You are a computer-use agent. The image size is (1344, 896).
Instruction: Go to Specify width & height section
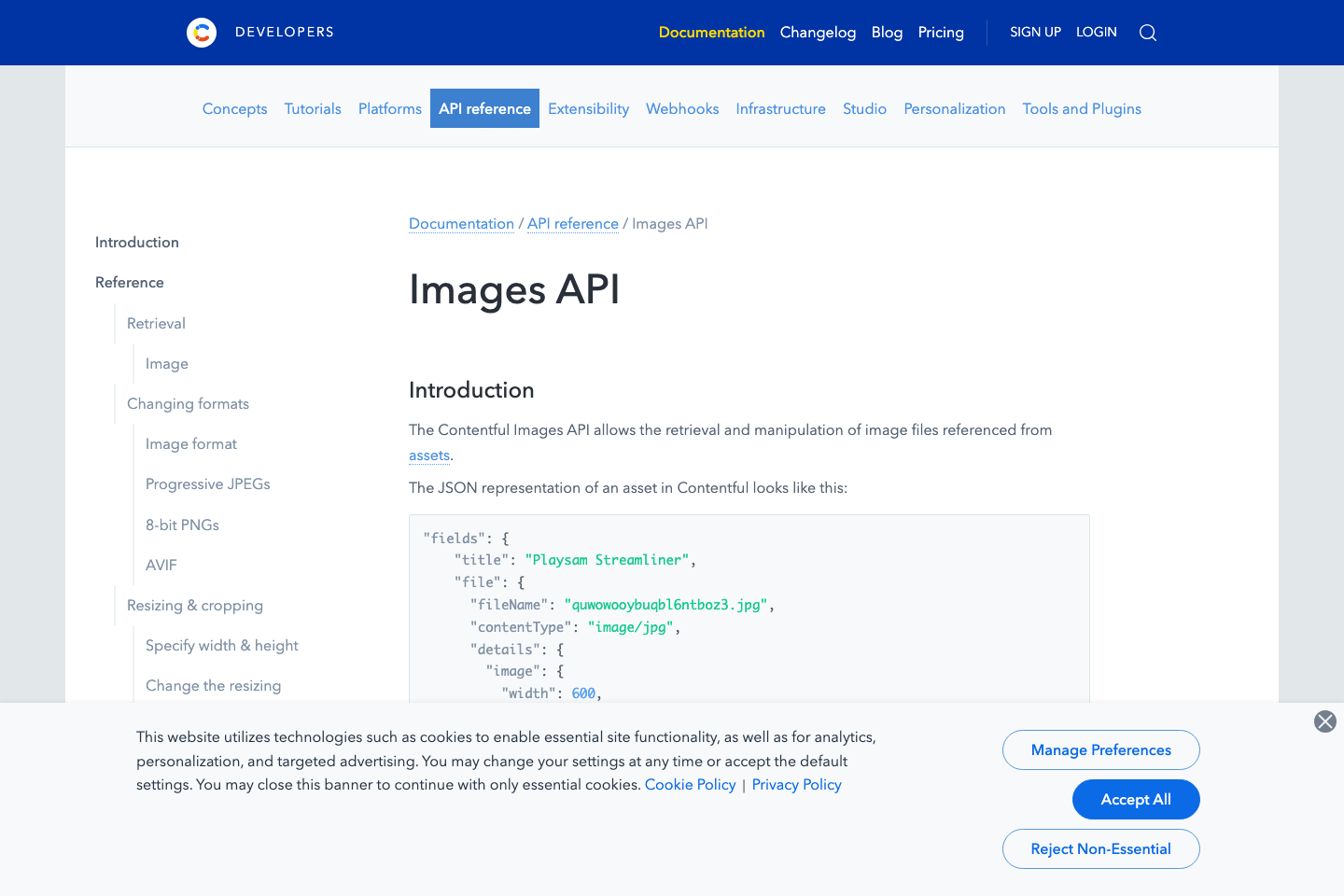click(221, 645)
